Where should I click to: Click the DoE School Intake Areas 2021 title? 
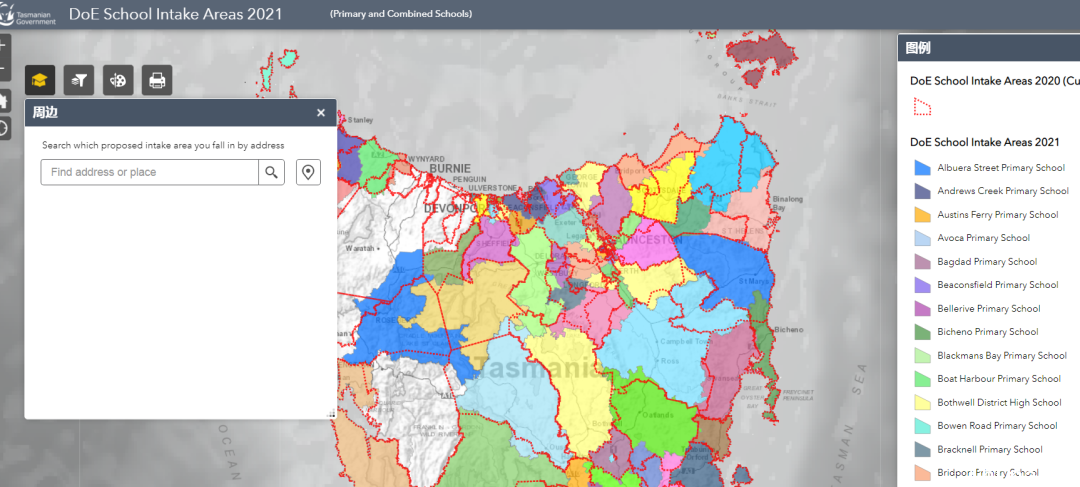click(176, 14)
